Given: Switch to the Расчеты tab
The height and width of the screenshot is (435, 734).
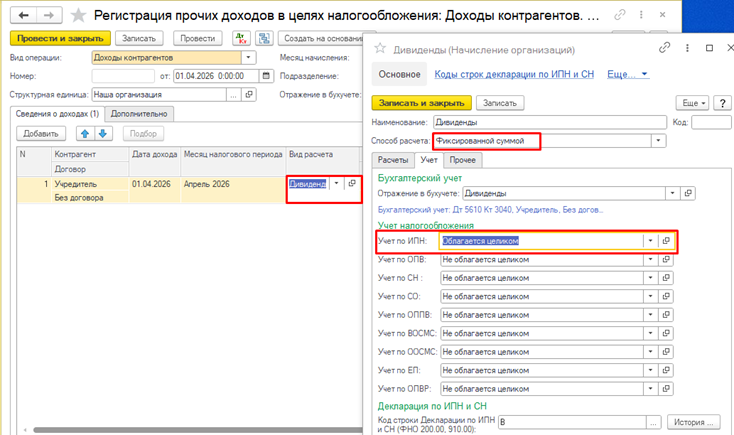Looking at the screenshot, I should tap(391, 159).
